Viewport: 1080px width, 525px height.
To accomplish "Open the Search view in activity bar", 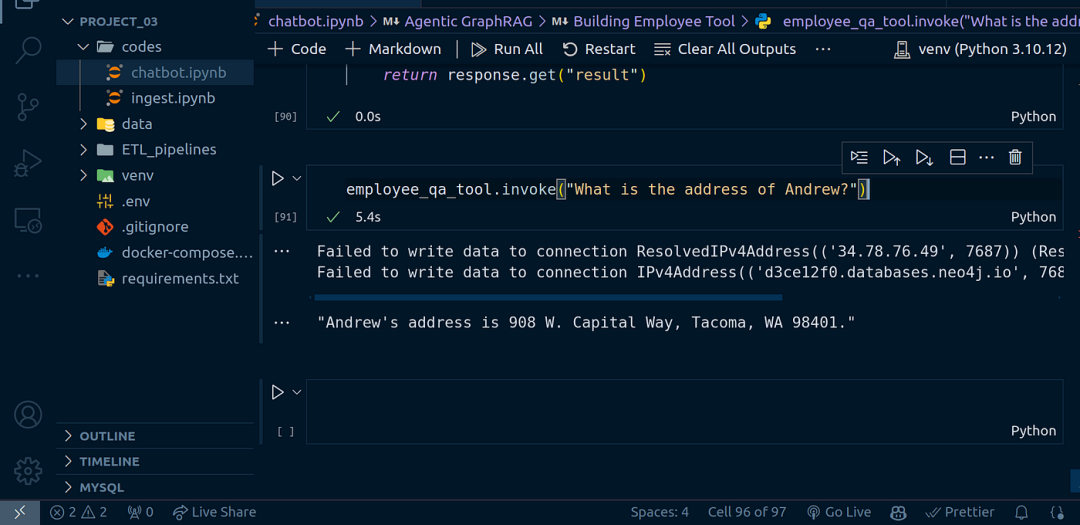I will pyautogui.click(x=28, y=50).
